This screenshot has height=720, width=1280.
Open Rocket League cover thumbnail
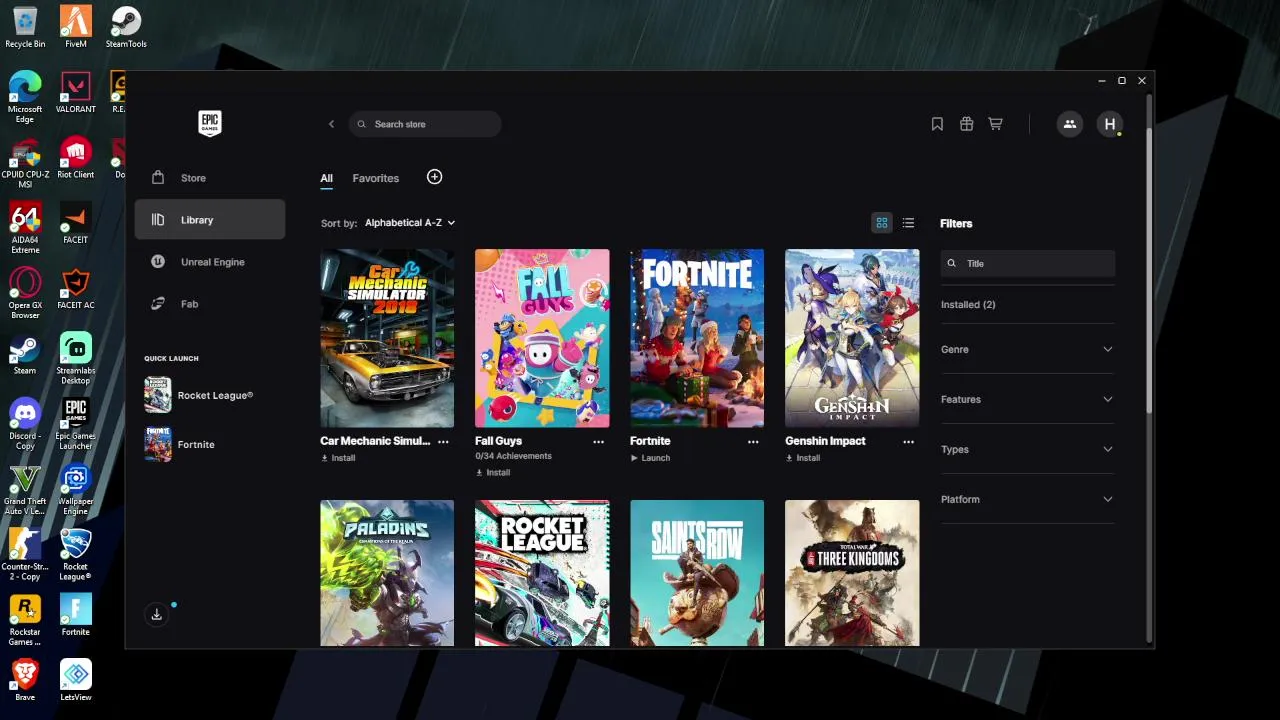542,573
